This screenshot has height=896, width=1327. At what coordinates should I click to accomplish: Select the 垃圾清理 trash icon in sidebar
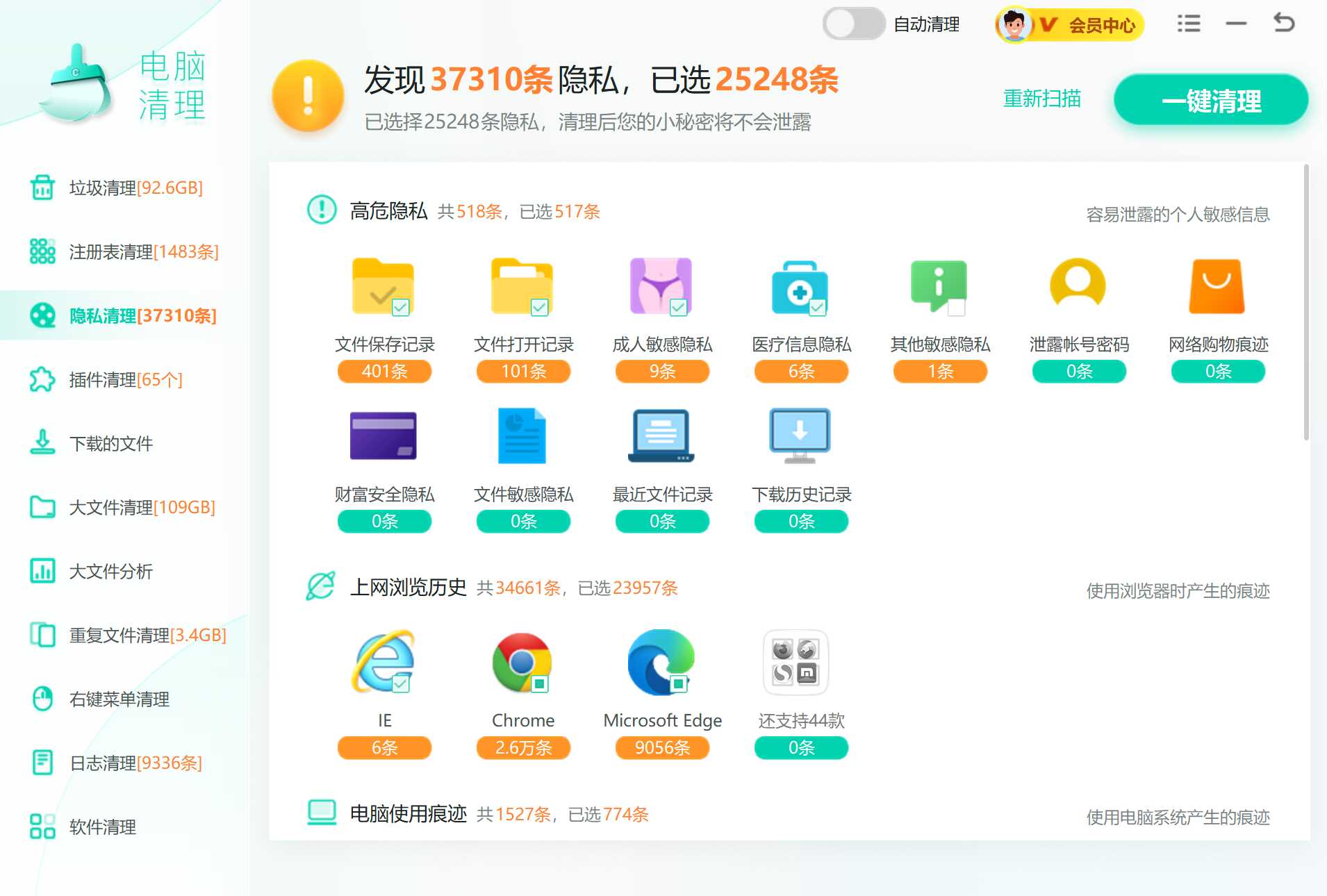pos(42,187)
